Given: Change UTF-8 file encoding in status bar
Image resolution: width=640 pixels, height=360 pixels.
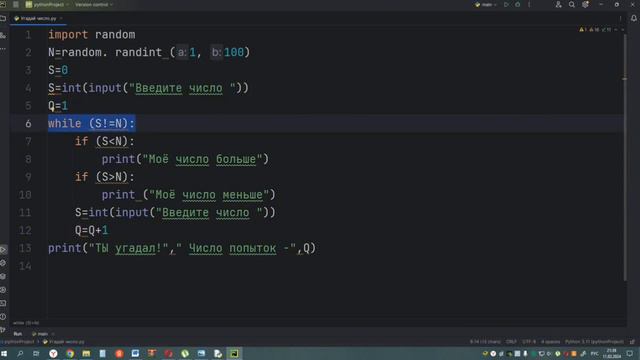Looking at the screenshot, I should click(x=529, y=342).
